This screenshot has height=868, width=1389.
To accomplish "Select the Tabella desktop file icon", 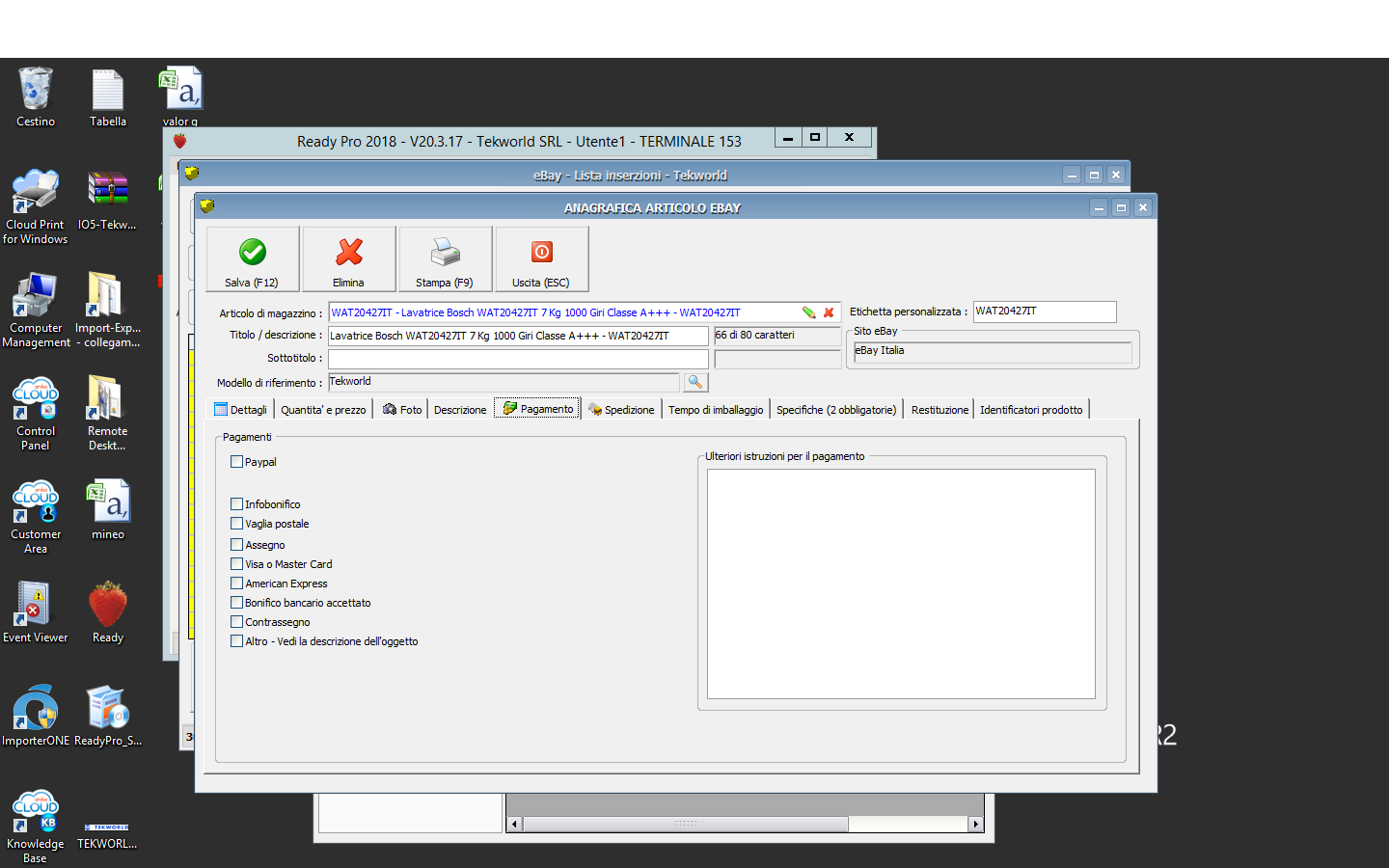I will click(x=108, y=96).
